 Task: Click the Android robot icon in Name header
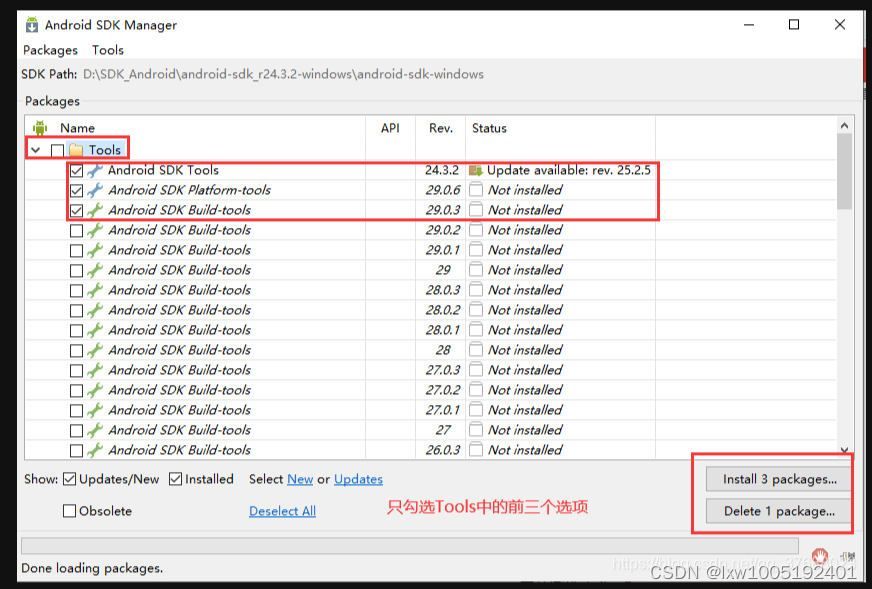(40, 128)
